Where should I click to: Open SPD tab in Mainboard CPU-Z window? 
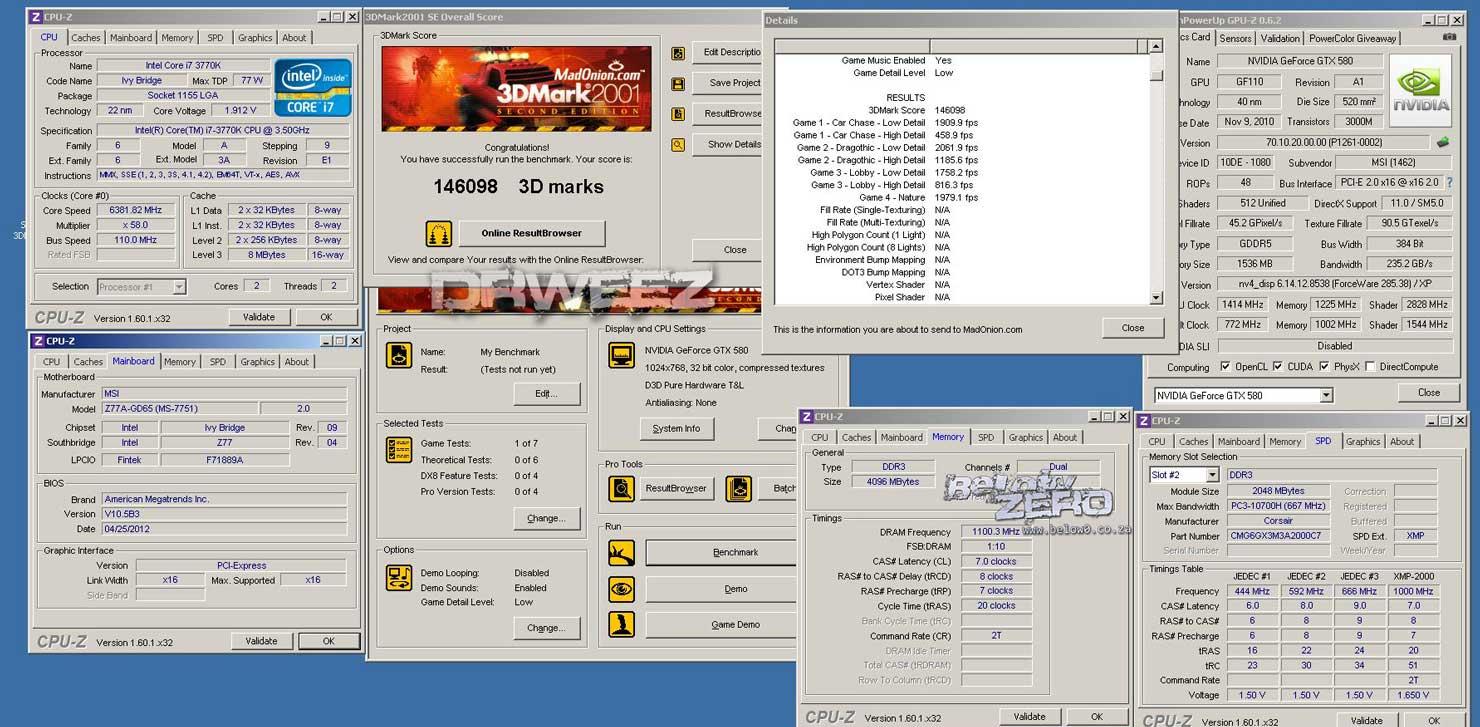point(218,362)
